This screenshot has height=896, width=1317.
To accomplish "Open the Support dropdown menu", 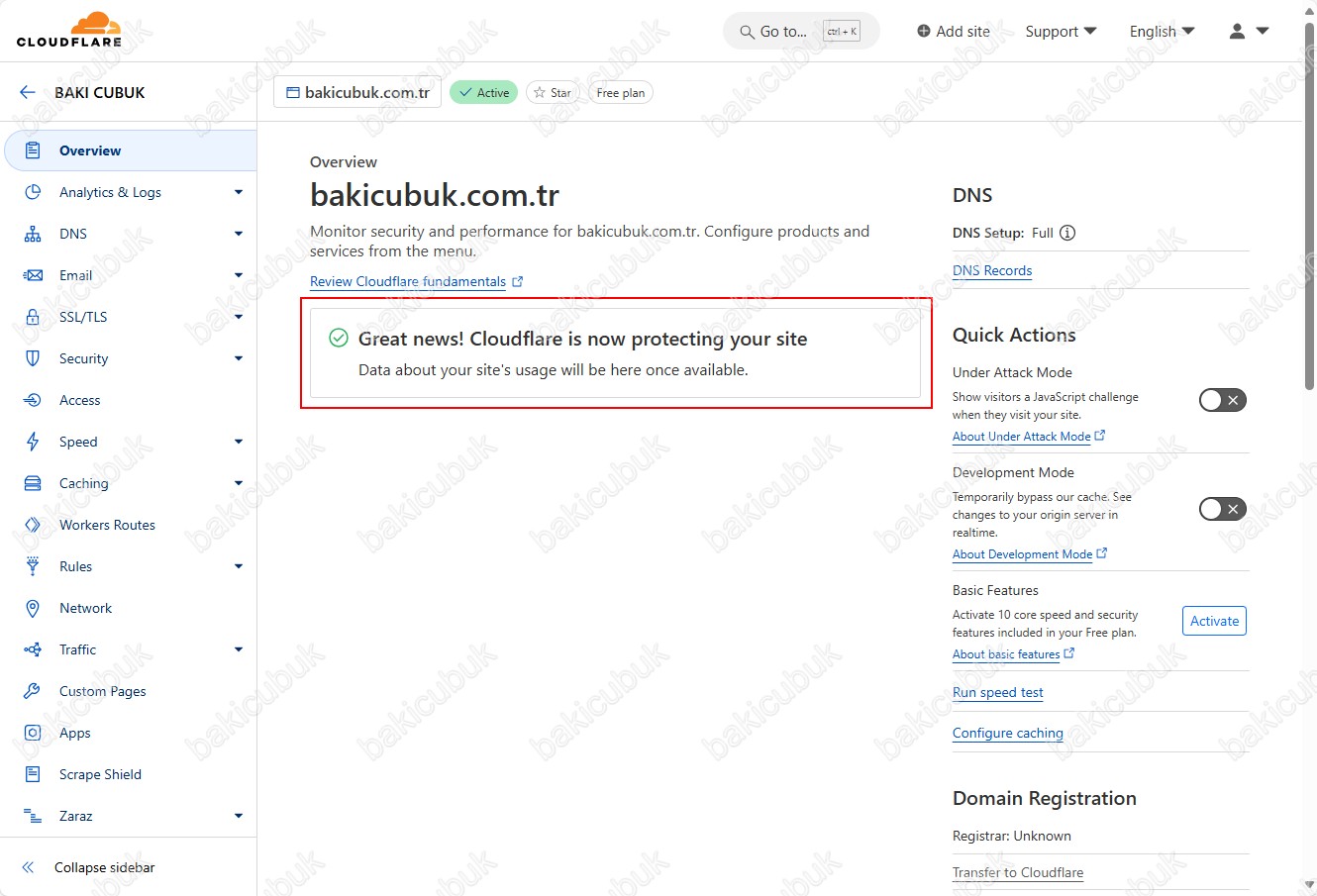I will [1061, 31].
